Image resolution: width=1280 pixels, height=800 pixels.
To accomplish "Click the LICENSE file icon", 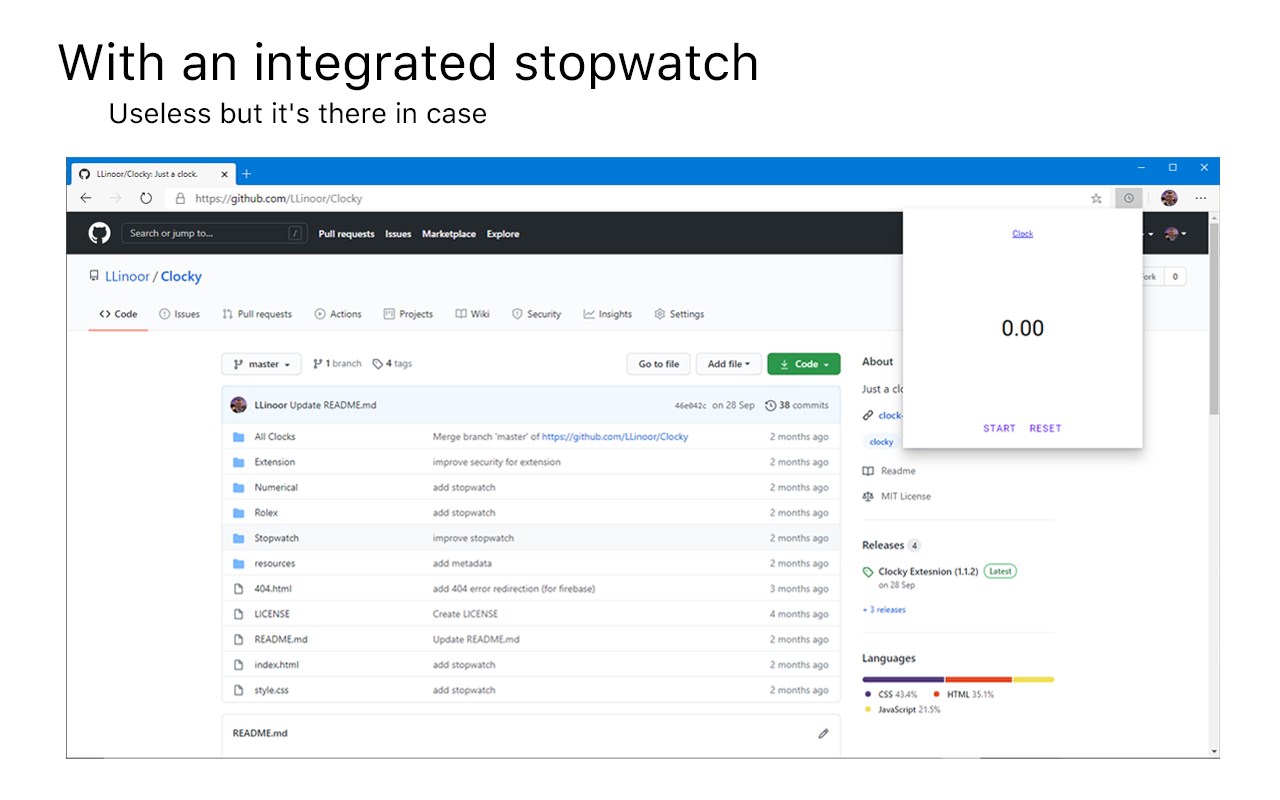I will click(x=238, y=614).
